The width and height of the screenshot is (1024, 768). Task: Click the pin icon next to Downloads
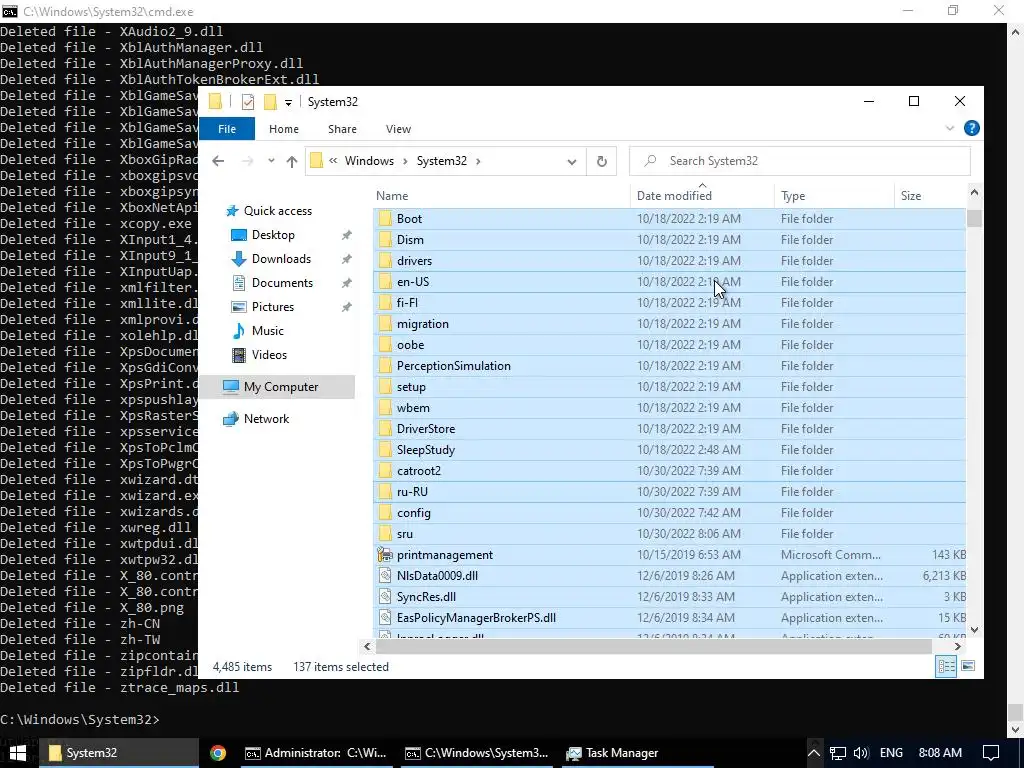tap(347, 259)
